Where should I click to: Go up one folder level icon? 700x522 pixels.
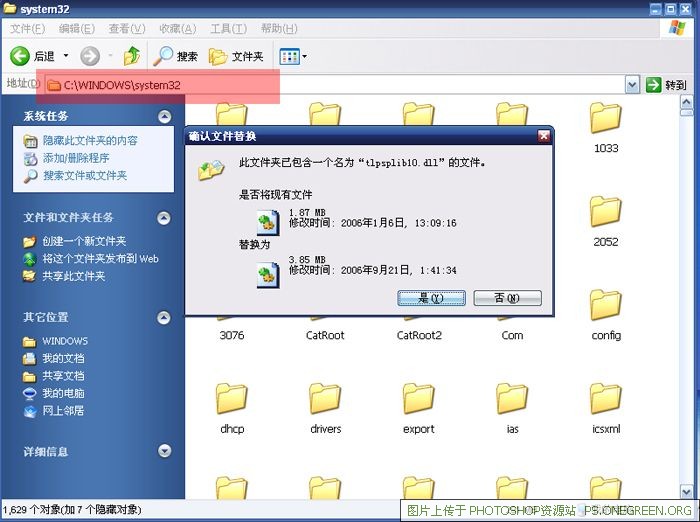[132, 56]
